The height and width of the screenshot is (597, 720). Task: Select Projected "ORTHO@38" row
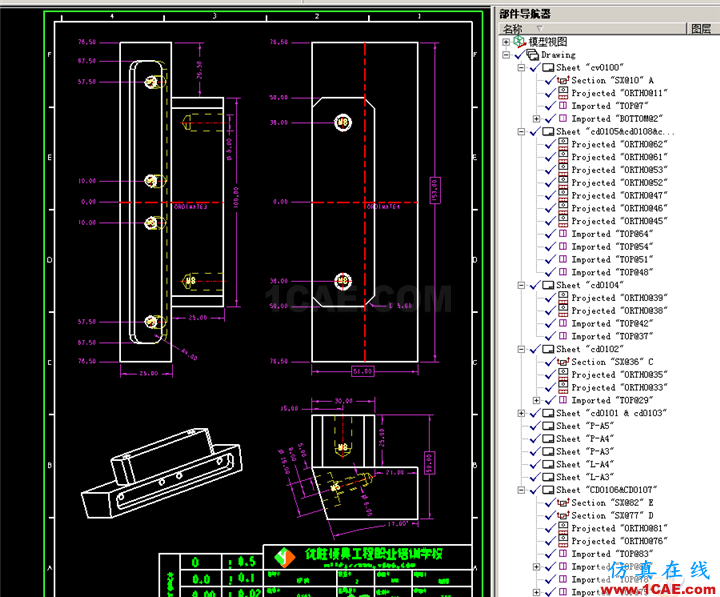(619, 311)
